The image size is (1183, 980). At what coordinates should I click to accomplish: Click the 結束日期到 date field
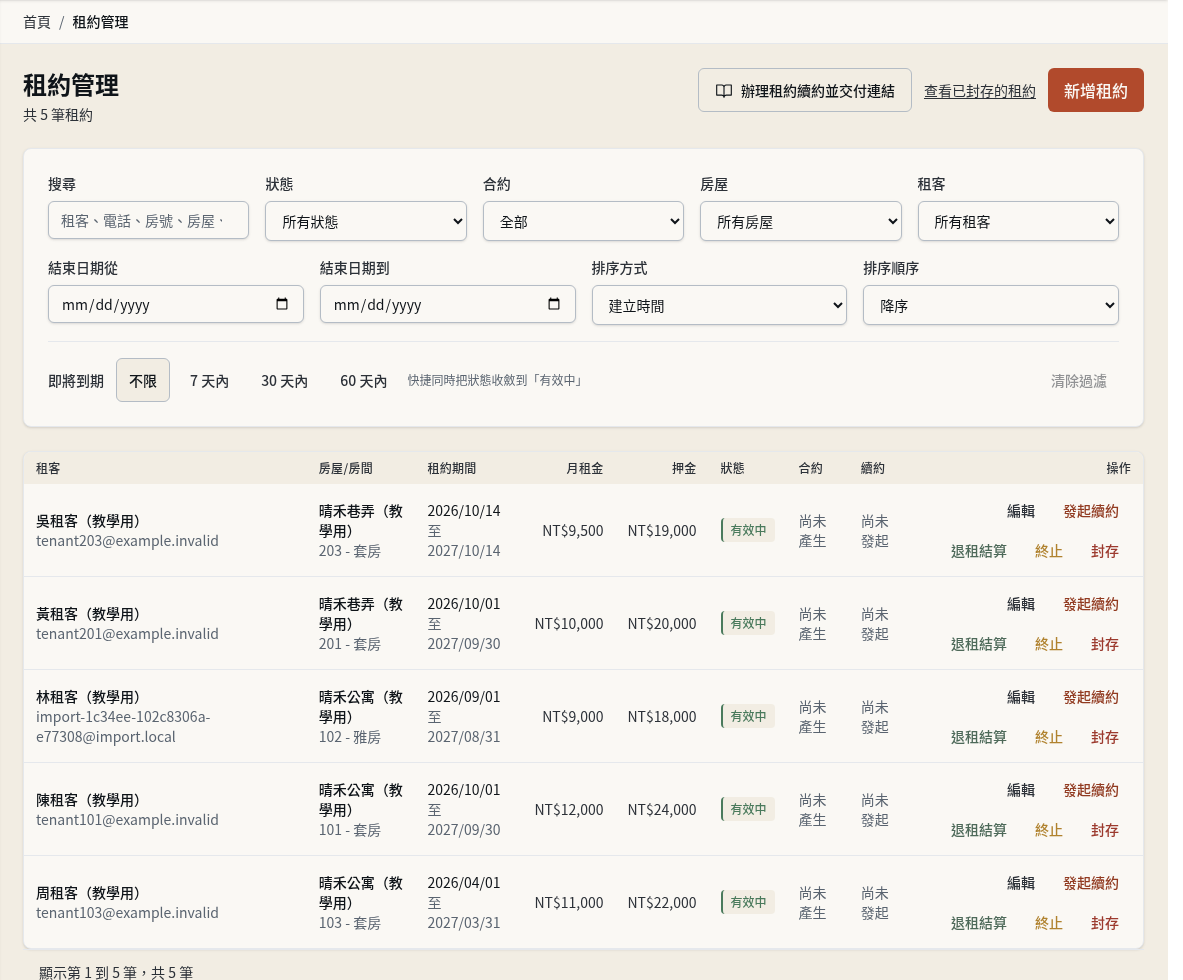447,304
